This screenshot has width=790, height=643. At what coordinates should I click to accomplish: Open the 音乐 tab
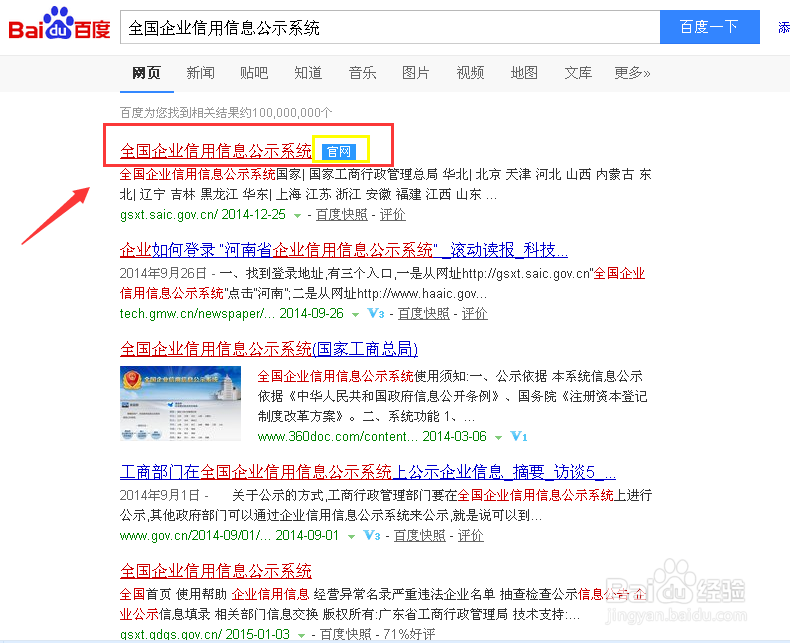point(362,73)
